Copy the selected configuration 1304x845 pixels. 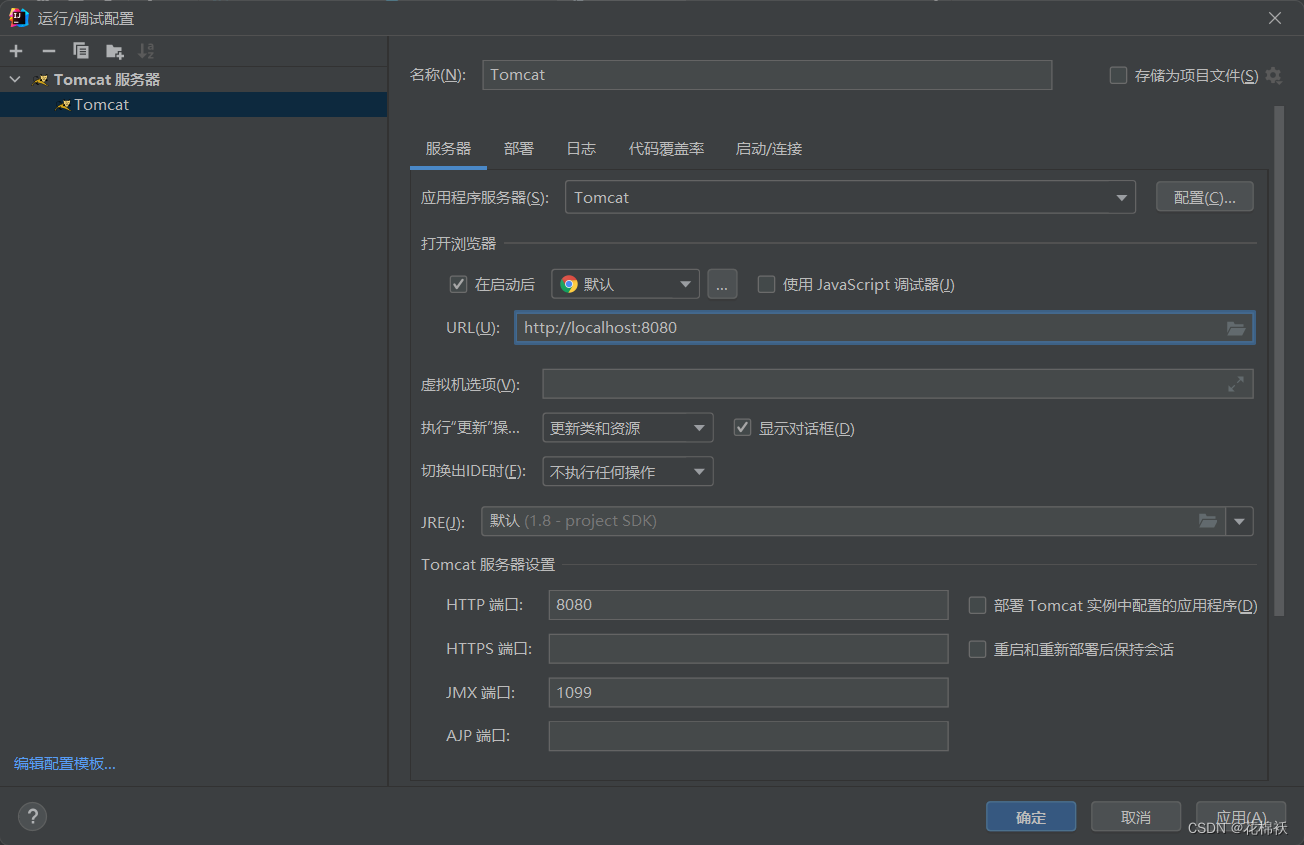[x=81, y=51]
